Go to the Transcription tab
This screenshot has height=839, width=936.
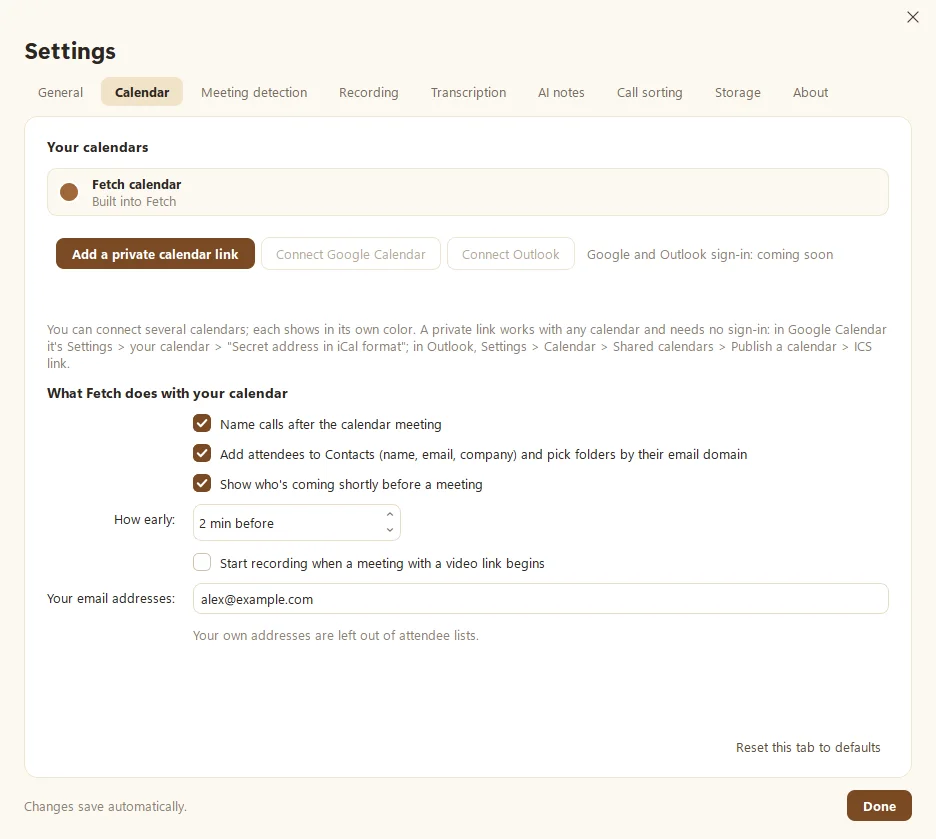coord(469,92)
